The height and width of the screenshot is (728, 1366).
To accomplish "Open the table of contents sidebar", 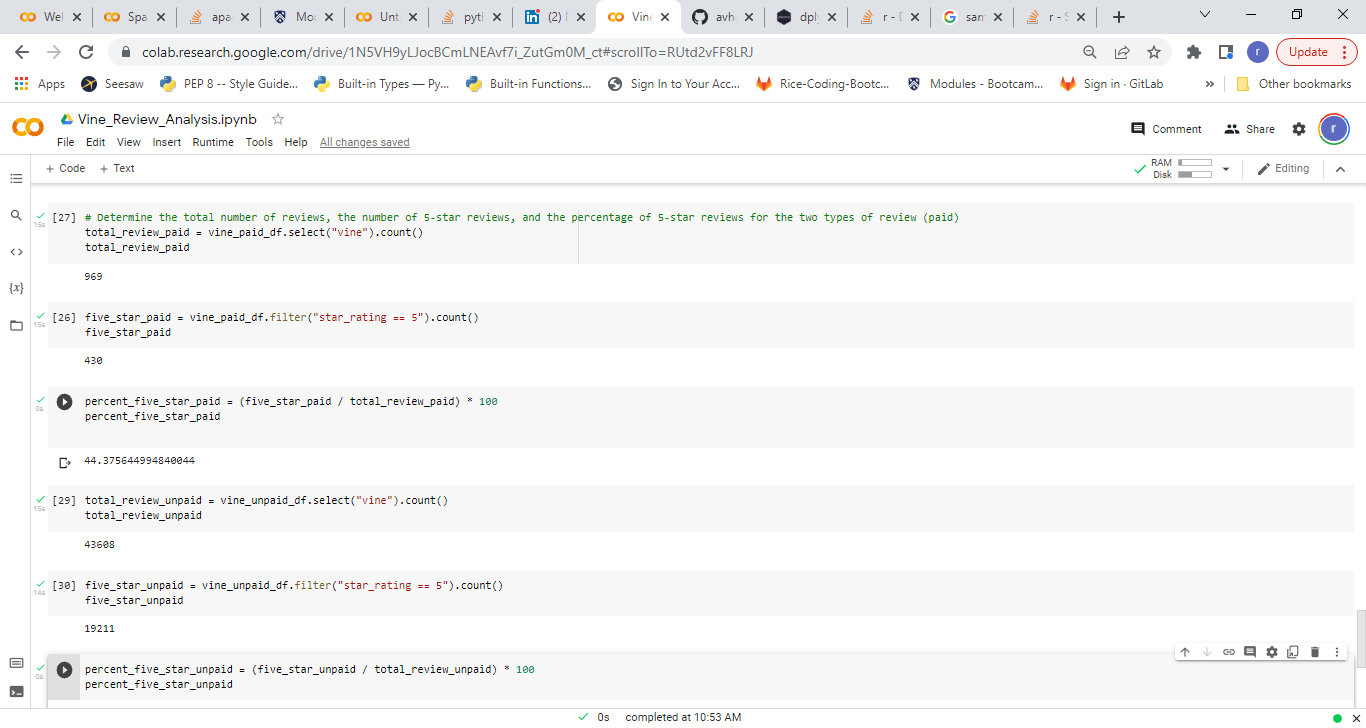I will (16, 178).
